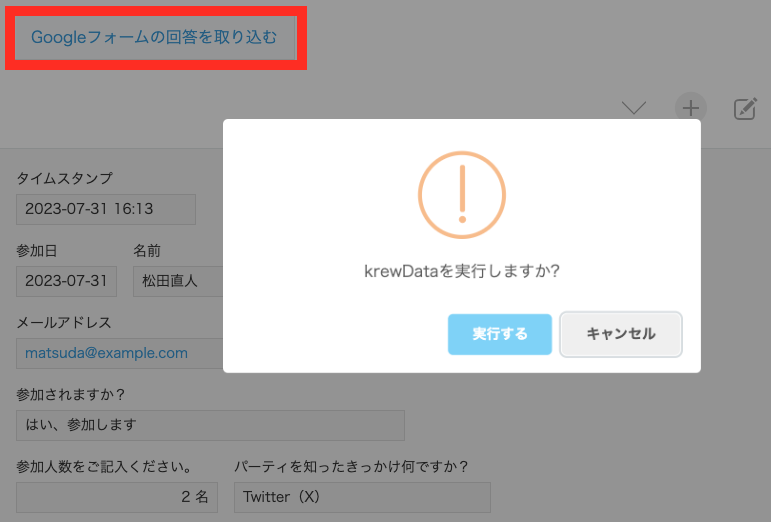The width and height of the screenshot is (771, 522).
Task: Click the メールアドレス field label
Action: coord(64,322)
